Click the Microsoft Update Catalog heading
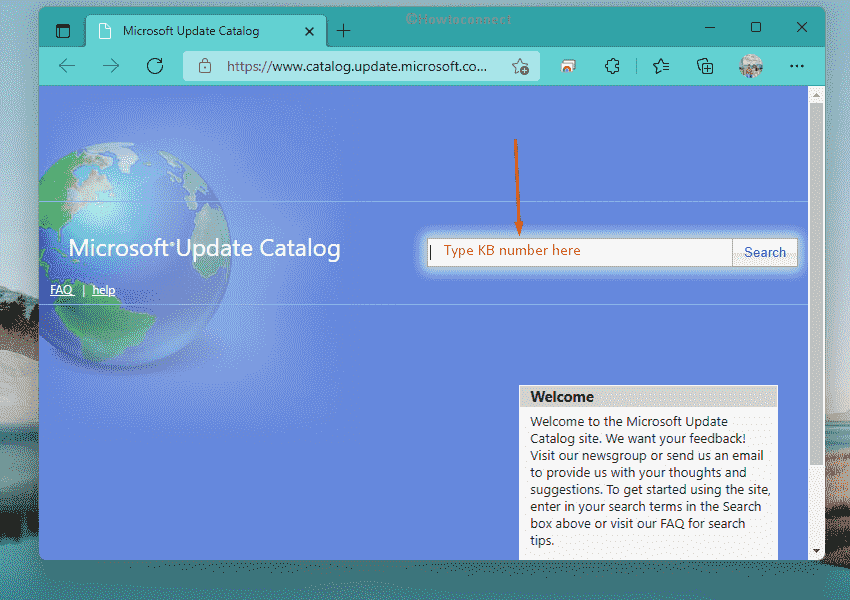850x600 pixels. pyautogui.click(x=204, y=248)
